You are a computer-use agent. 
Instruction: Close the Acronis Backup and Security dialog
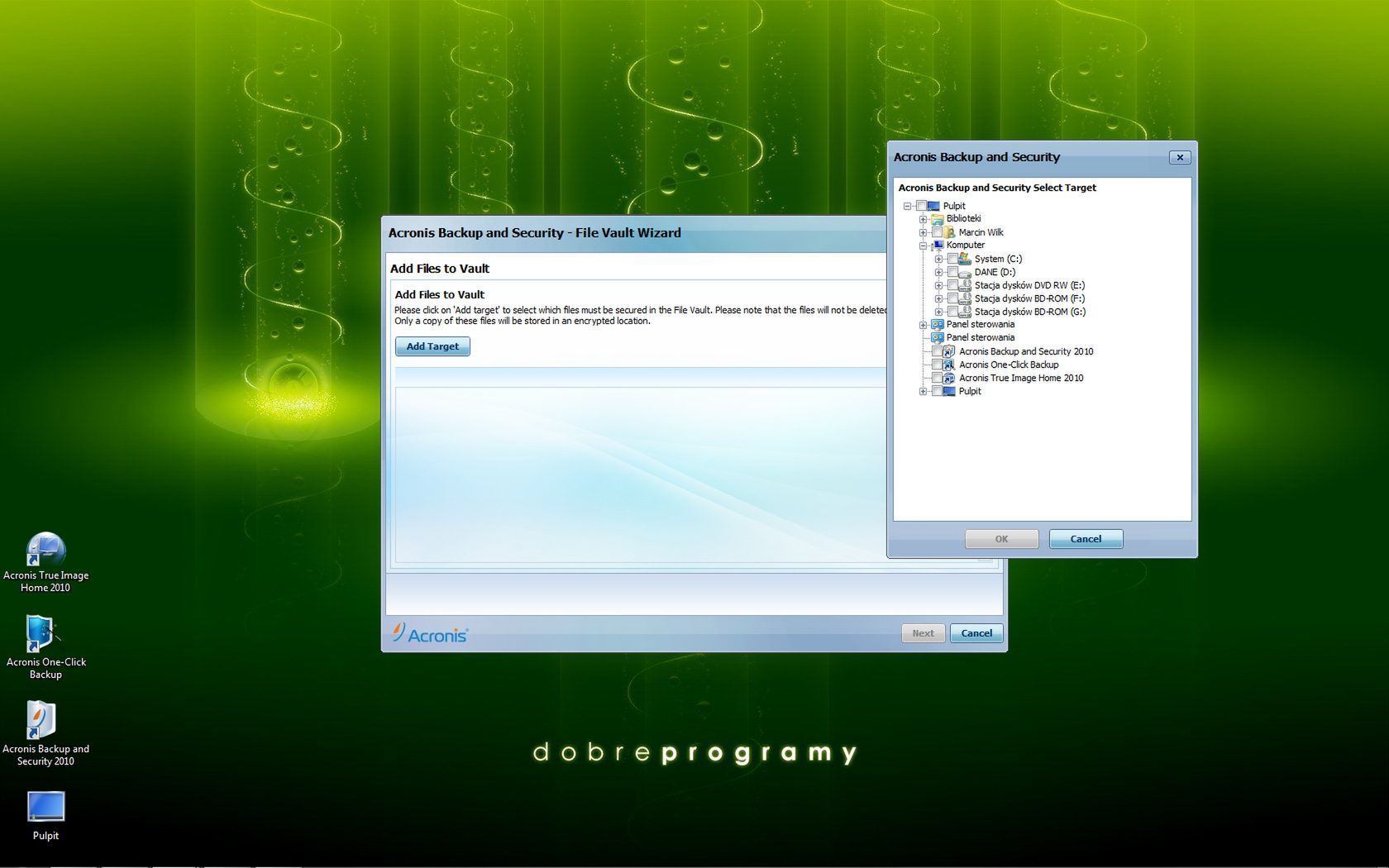[1180, 157]
